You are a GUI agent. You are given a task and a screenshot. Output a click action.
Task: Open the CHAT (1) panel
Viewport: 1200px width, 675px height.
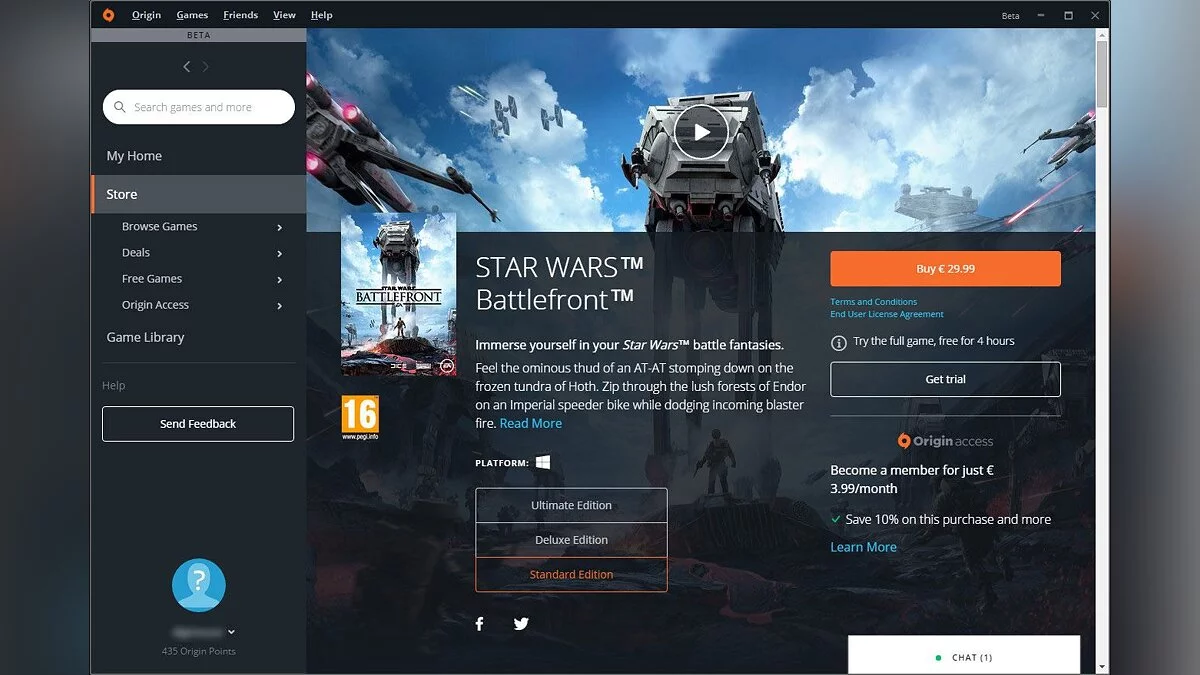pyautogui.click(x=964, y=656)
